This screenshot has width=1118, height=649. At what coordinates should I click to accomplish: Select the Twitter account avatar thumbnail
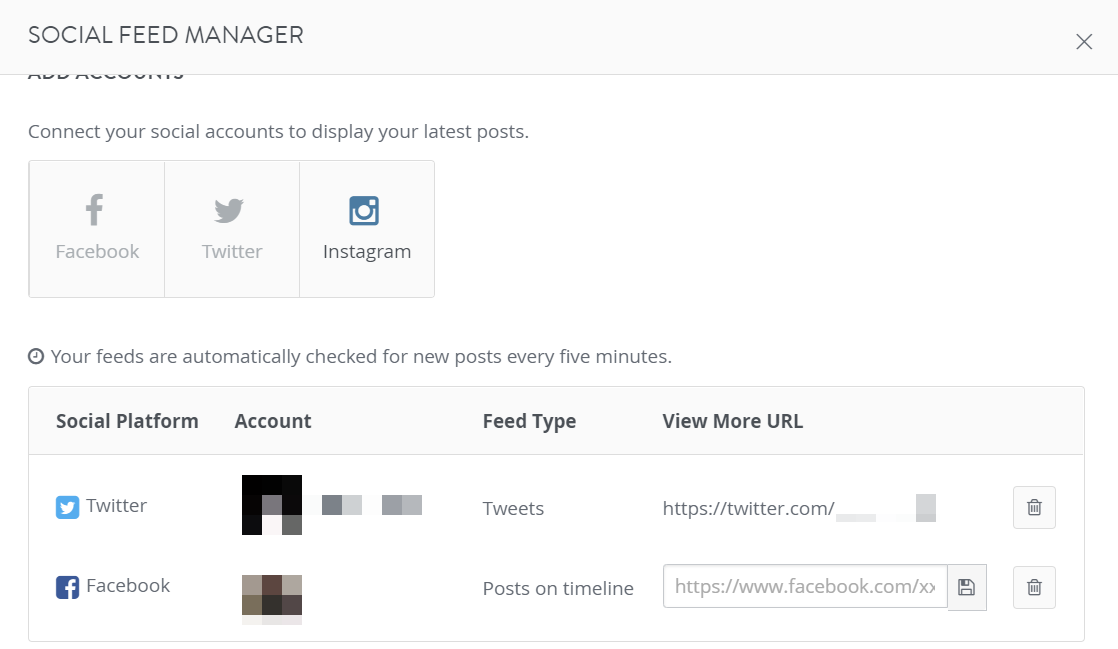272,505
